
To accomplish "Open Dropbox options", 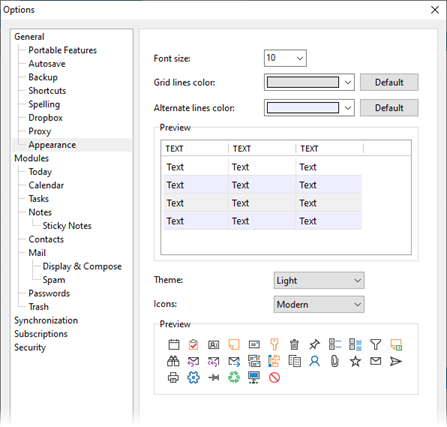I will click(46, 118).
